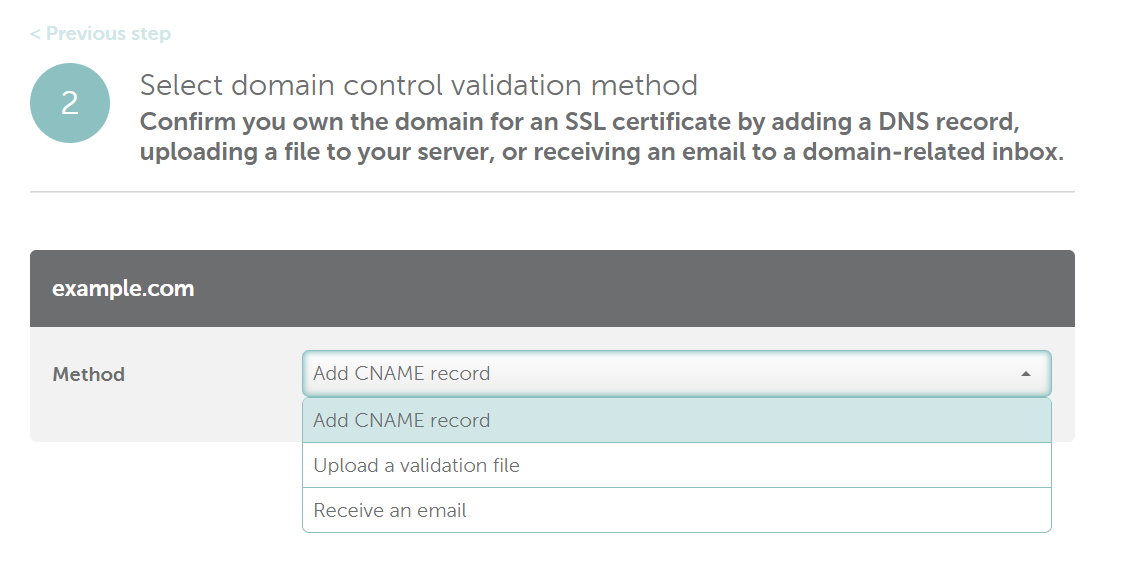Click the words "adding a DNS record"
The width and height of the screenshot is (1130, 571).
click(896, 122)
